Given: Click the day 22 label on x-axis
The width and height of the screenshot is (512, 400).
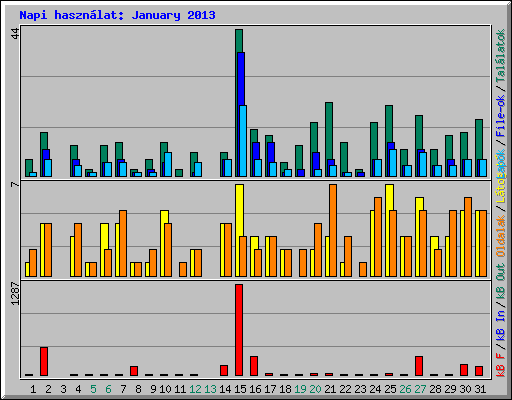Looking at the screenshot, I should pos(345,389).
